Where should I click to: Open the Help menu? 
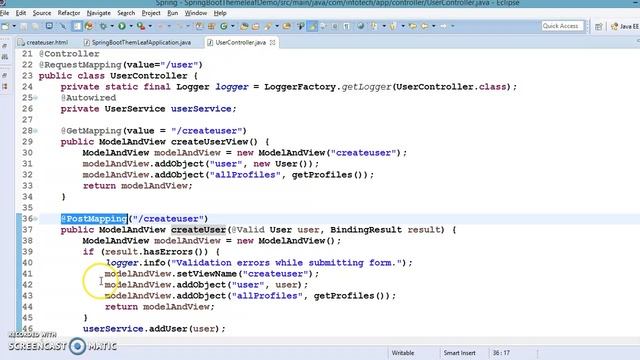point(220,13)
